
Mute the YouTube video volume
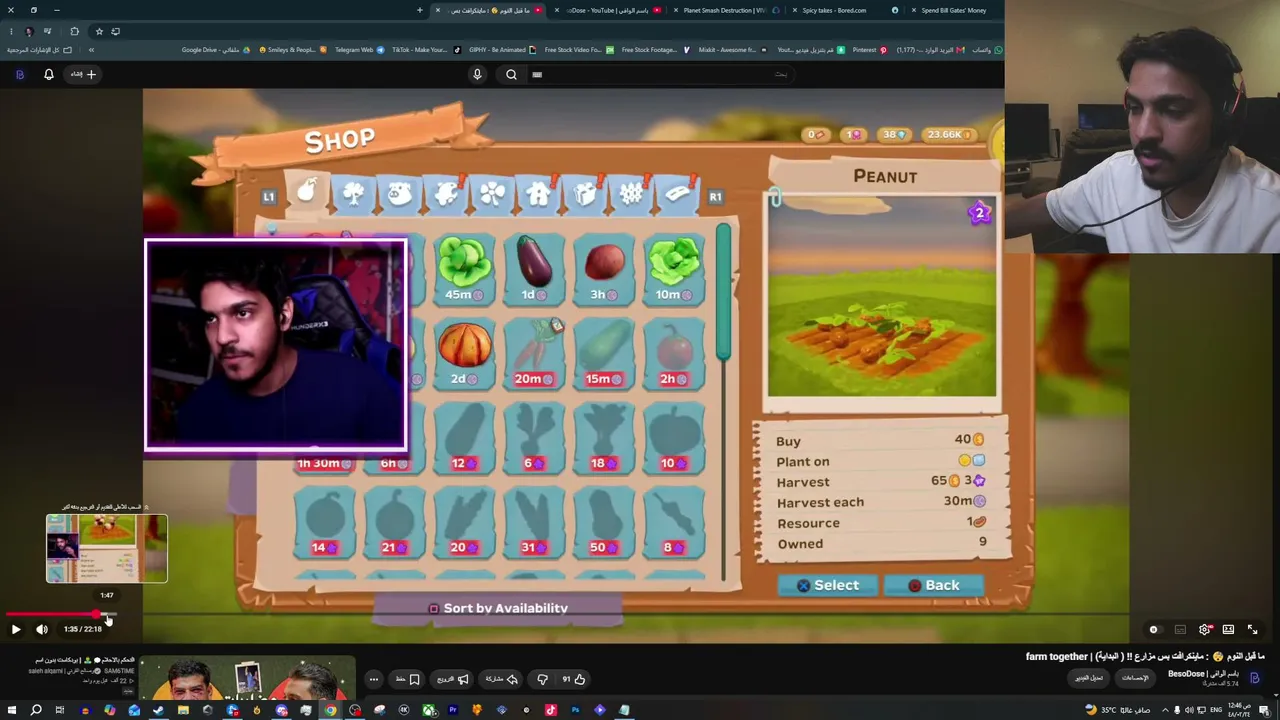(x=42, y=629)
